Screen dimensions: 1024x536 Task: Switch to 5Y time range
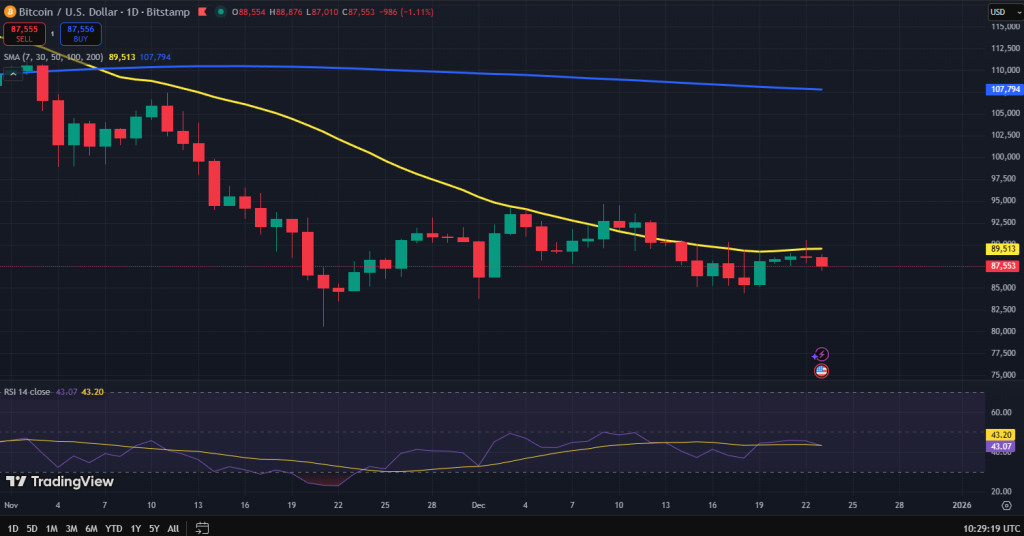tap(154, 528)
